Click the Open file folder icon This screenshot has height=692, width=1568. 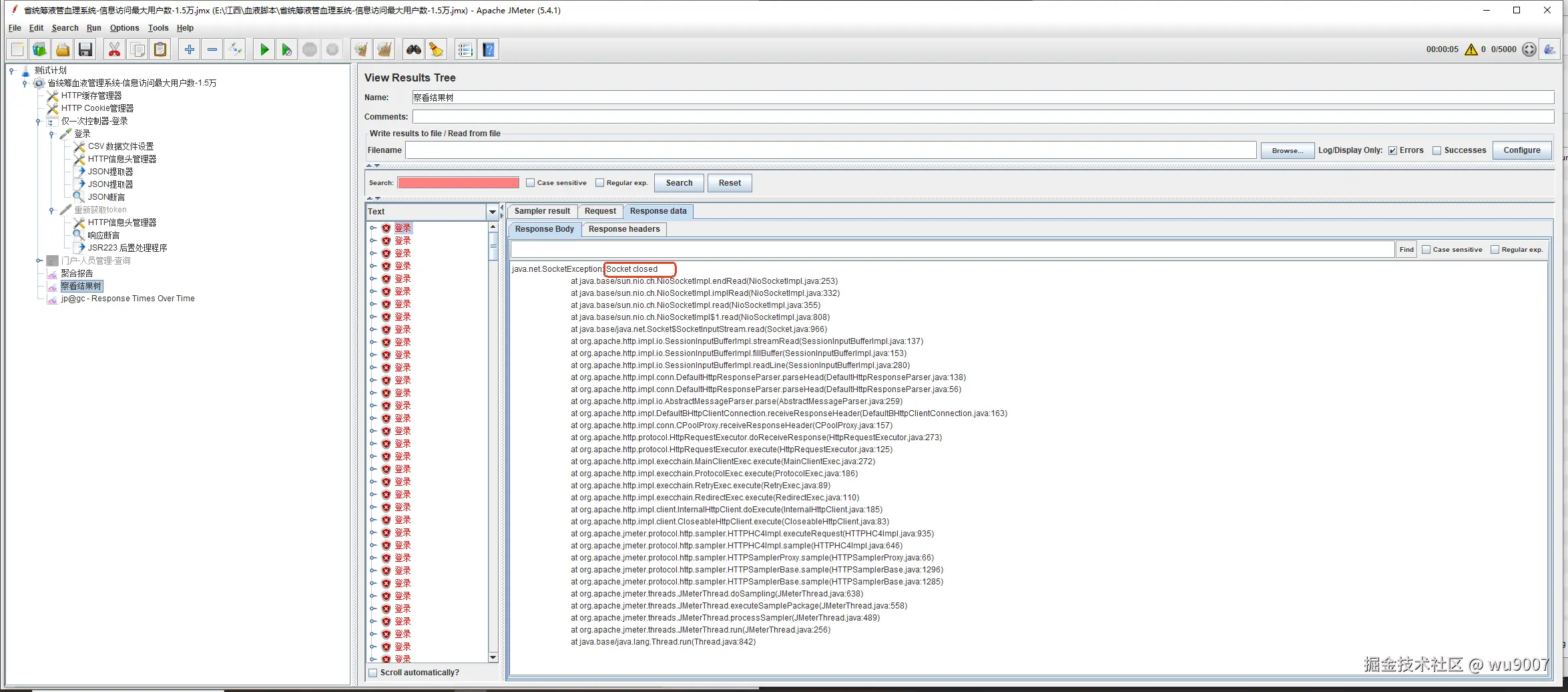pyautogui.click(x=63, y=49)
